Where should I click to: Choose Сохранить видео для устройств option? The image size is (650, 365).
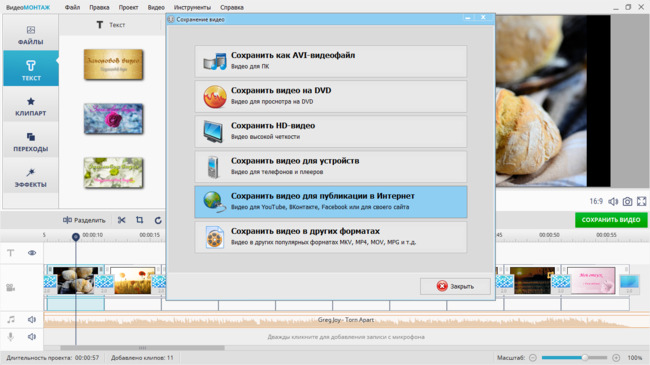pyautogui.click(x=331, y=167)
